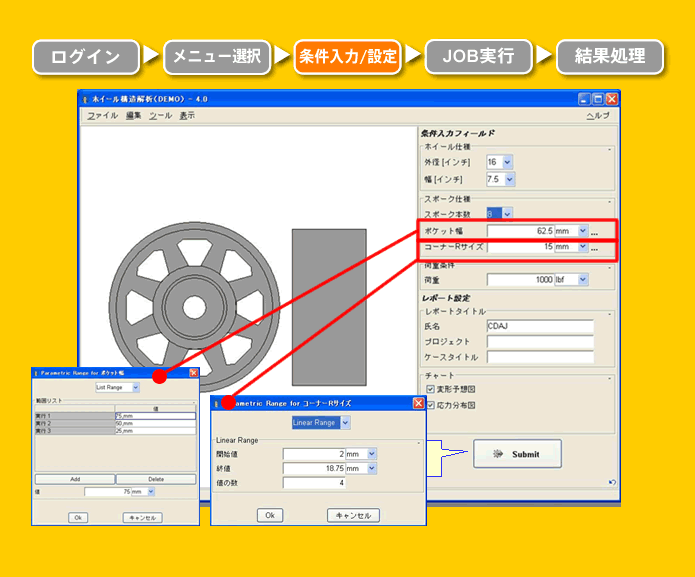Click Ok in the コーナーRサイズ dialog

(x=269, y=515)
